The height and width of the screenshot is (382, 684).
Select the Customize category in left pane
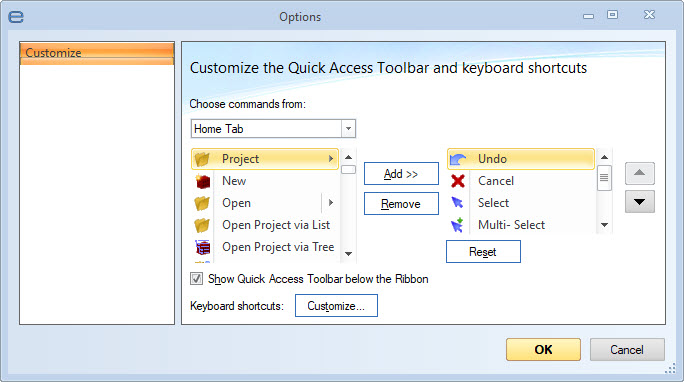[97, 53]
